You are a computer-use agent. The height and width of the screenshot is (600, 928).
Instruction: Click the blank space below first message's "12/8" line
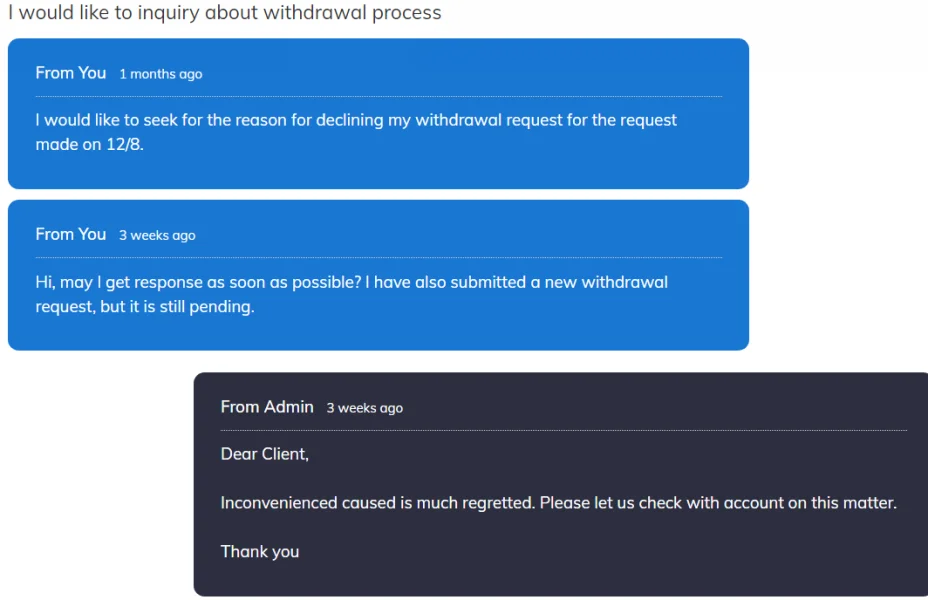[378, 172]
